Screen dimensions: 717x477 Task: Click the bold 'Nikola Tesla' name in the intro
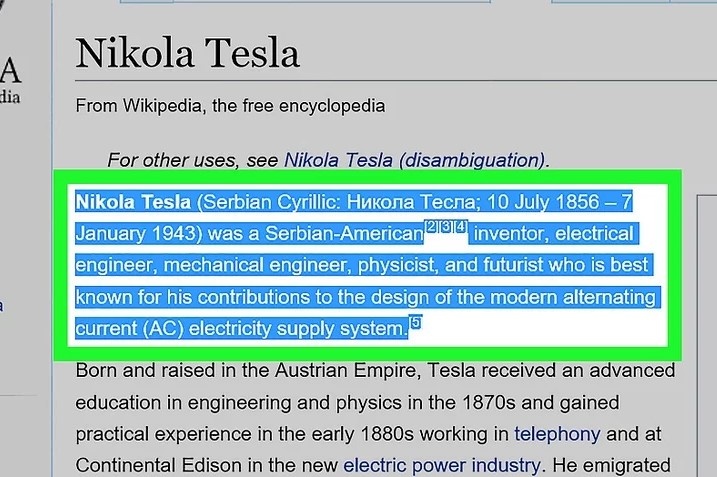pos(132,202)
